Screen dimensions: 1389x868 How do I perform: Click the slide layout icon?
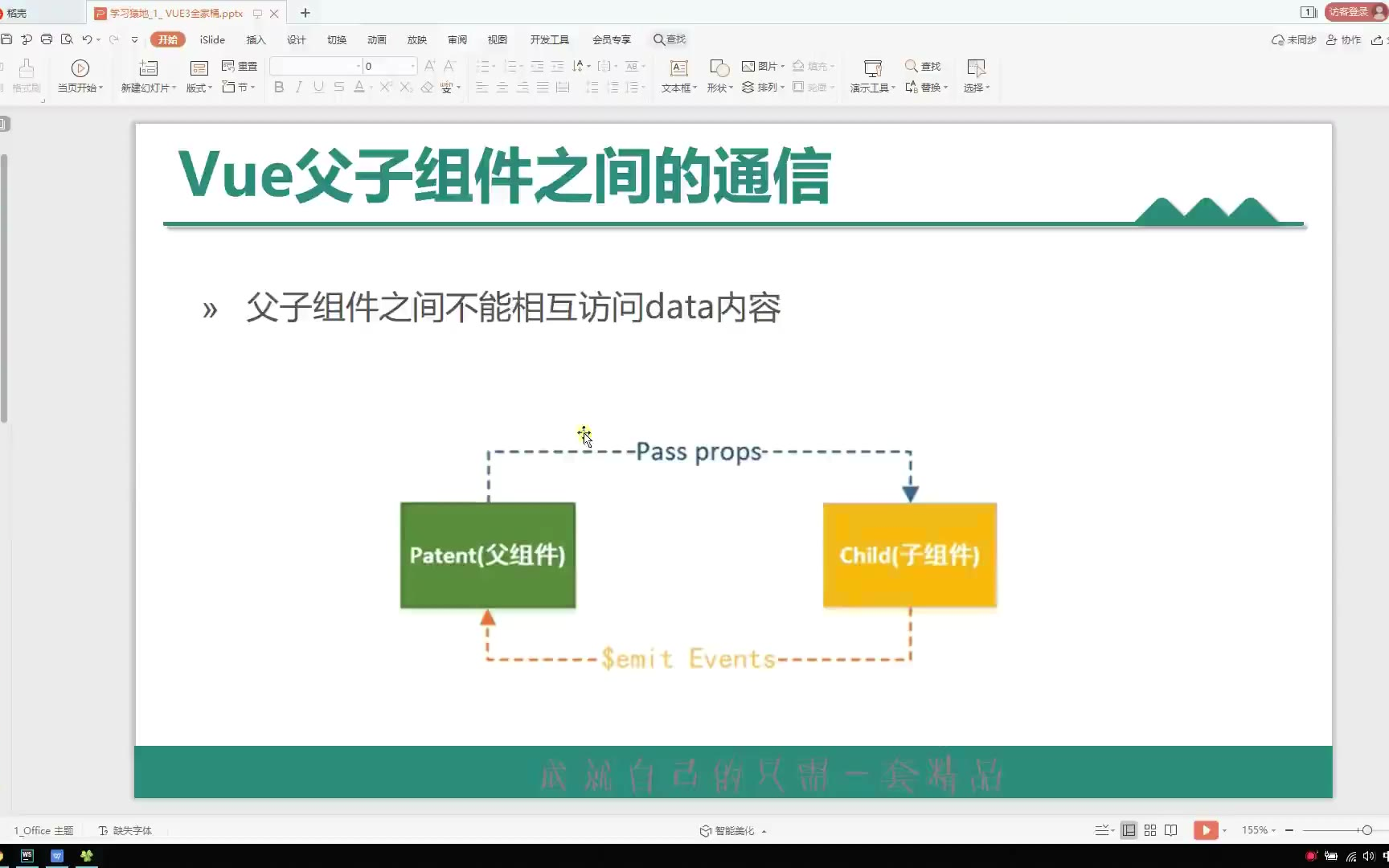click(x=199, y=68)
